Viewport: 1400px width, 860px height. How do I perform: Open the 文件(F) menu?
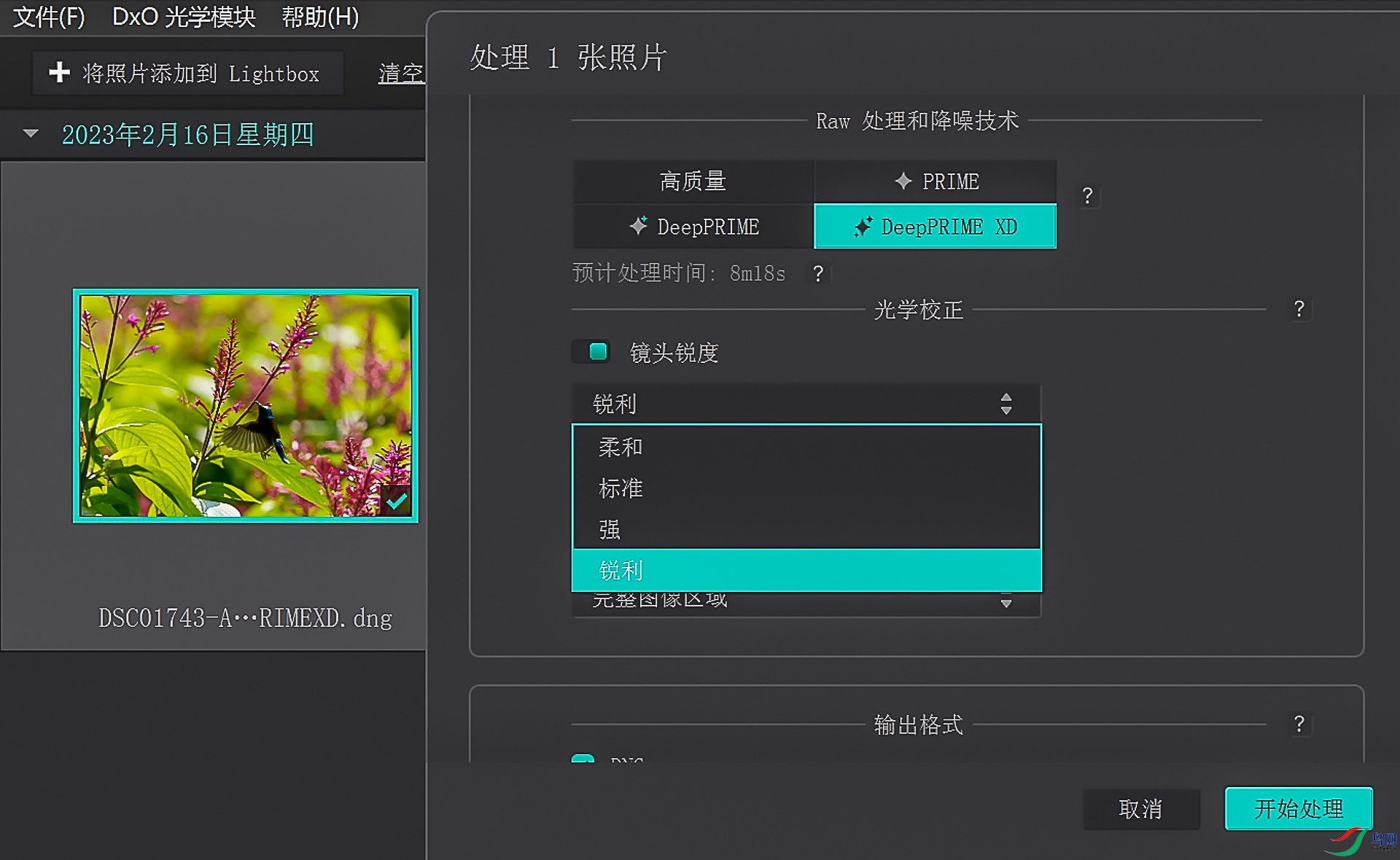49,16
